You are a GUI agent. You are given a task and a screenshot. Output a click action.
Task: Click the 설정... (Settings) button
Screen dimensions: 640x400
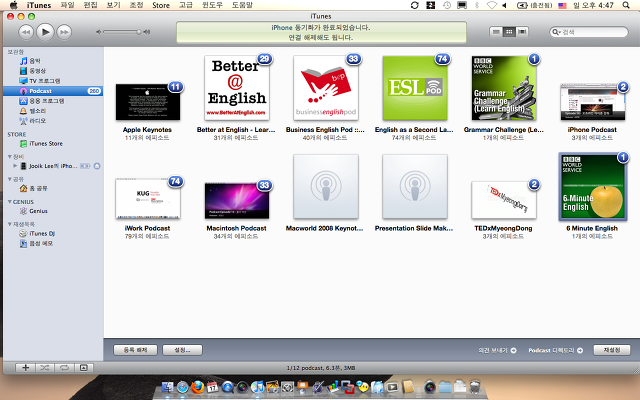(x=182, y=350)
